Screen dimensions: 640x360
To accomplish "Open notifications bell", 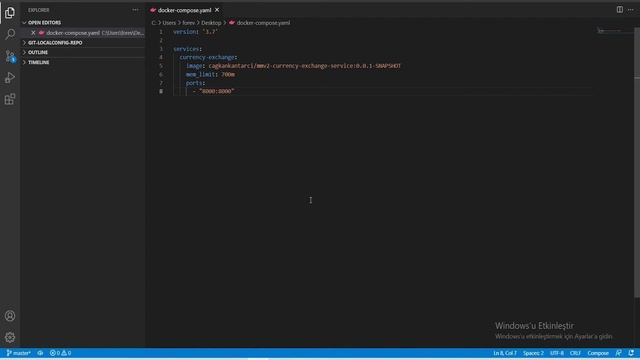I will [x=631, y=353].
